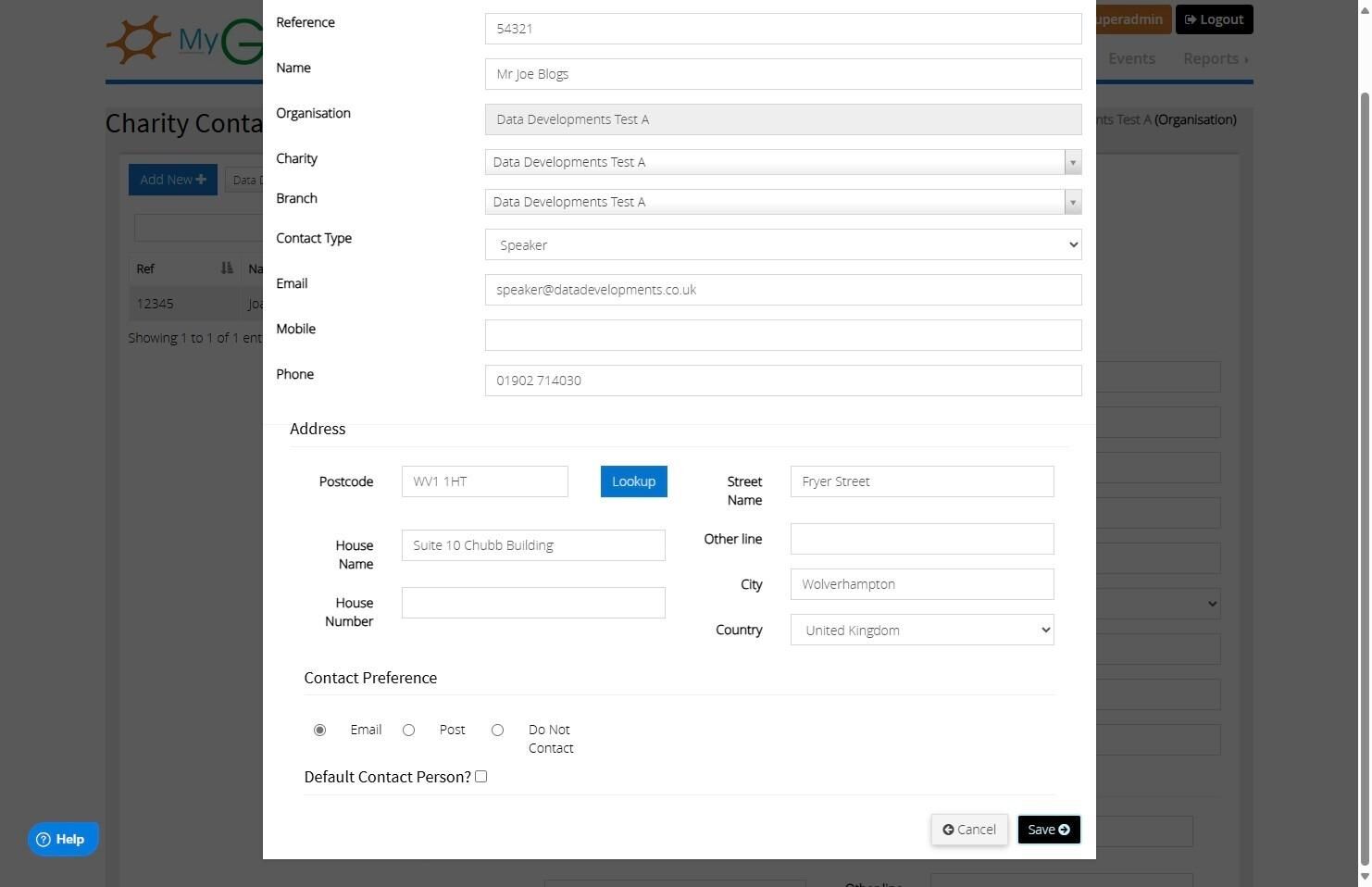Open the Help chat widget

coord(63,839)
